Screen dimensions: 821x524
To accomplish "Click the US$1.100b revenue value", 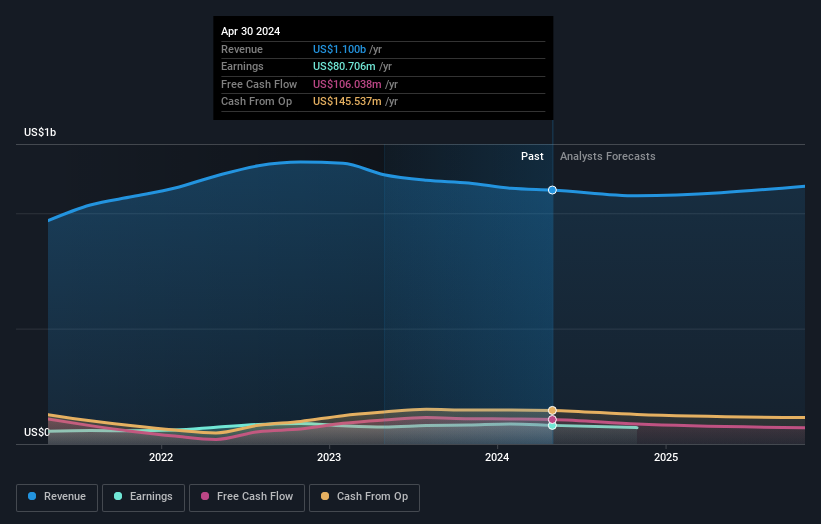I will [x=339, y=49].
